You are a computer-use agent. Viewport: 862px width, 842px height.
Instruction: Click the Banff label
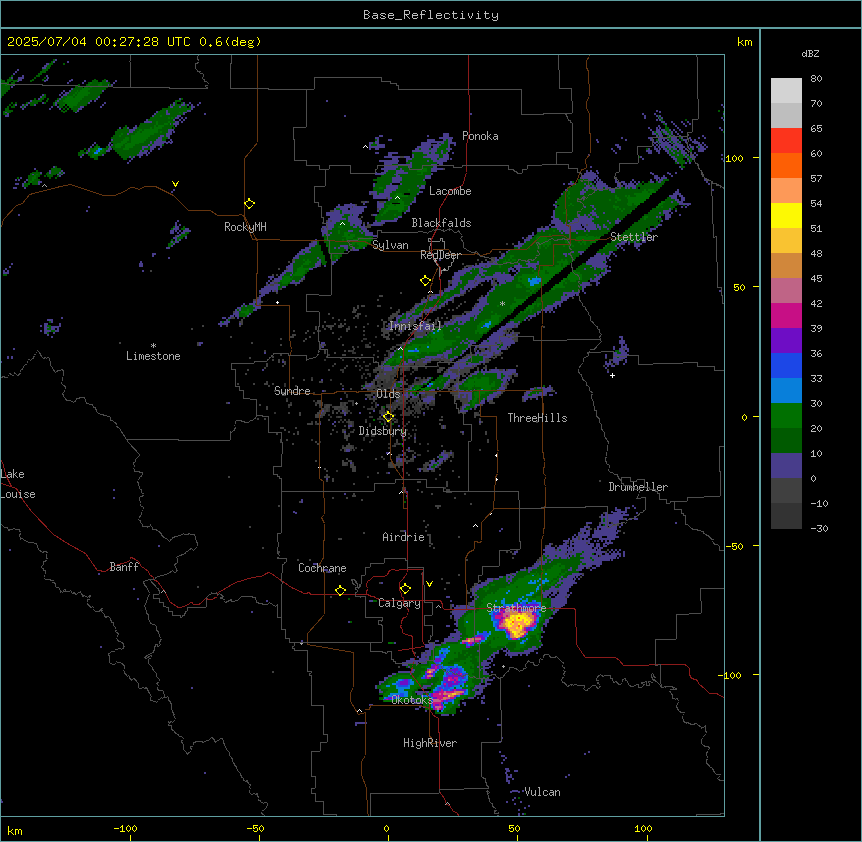coord(124,567)
